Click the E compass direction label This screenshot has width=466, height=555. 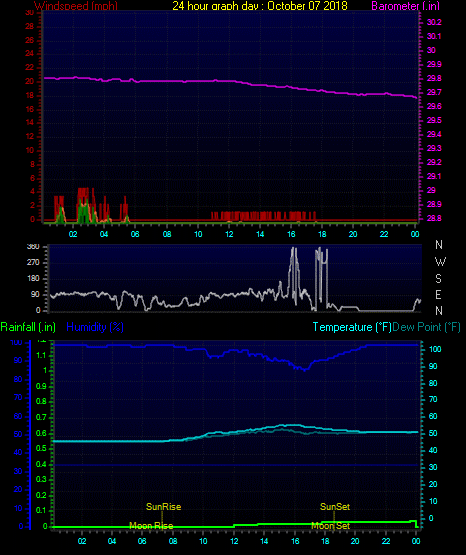pyautogui.click(x=438, y=294)
